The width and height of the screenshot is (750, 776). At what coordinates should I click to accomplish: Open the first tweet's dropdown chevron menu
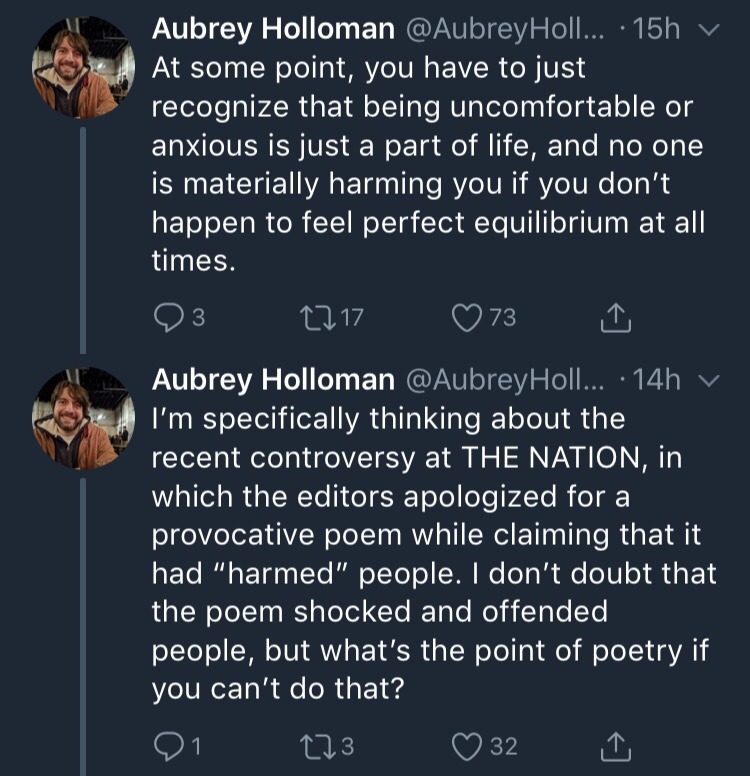pos(710,31)
